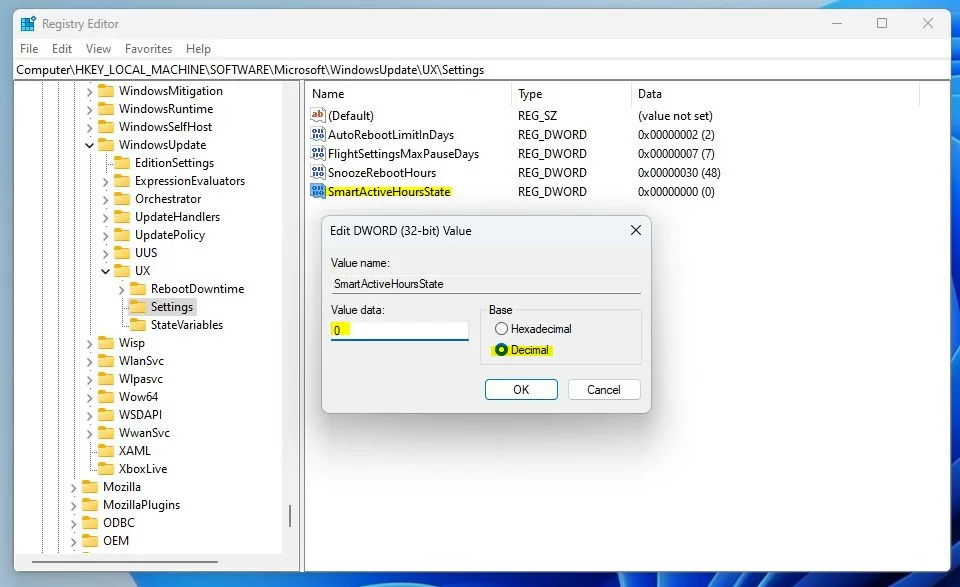The image size is (960, 587).
Task: Open the File menu
Action: (x=29, y=48)
